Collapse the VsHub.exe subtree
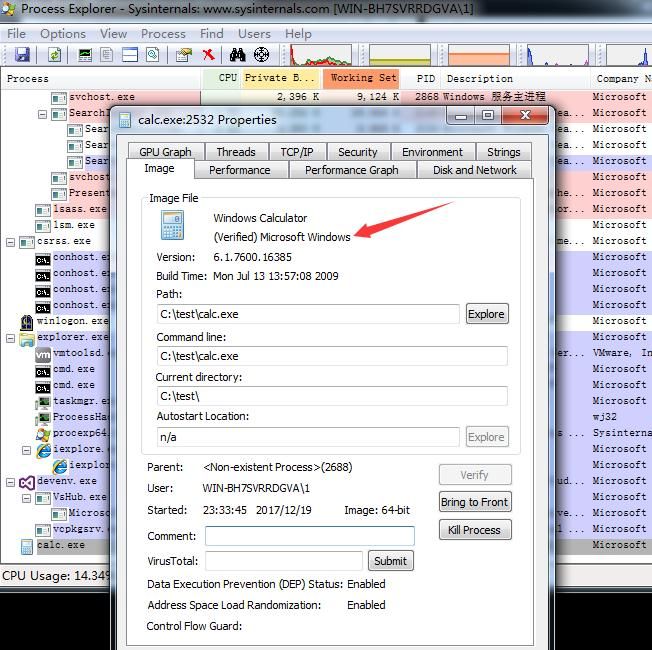Viewport: 652px width, 650px height. (26, 498)
